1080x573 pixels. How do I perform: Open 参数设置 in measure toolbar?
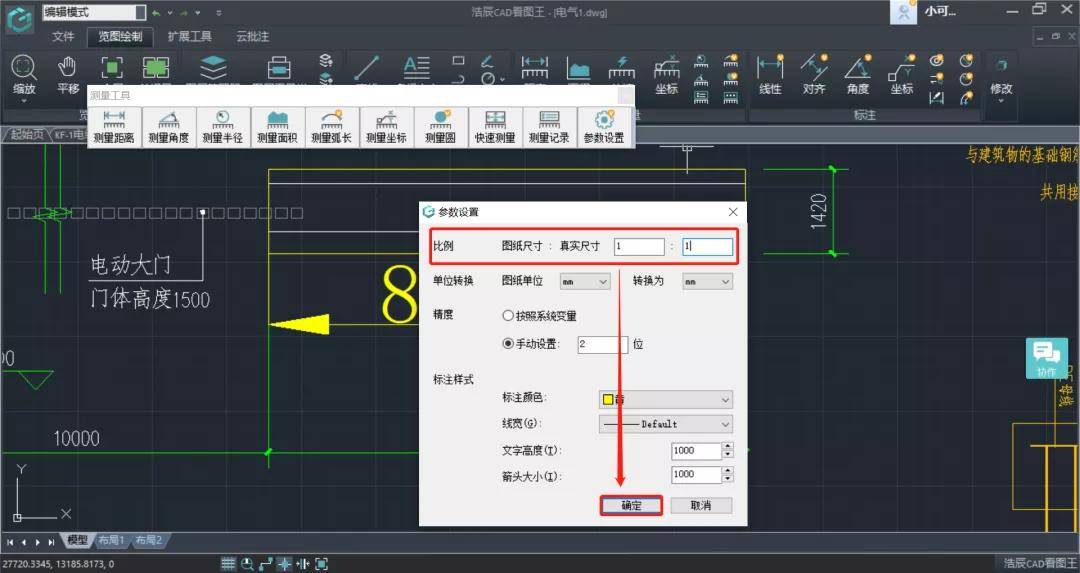[604, 127]
